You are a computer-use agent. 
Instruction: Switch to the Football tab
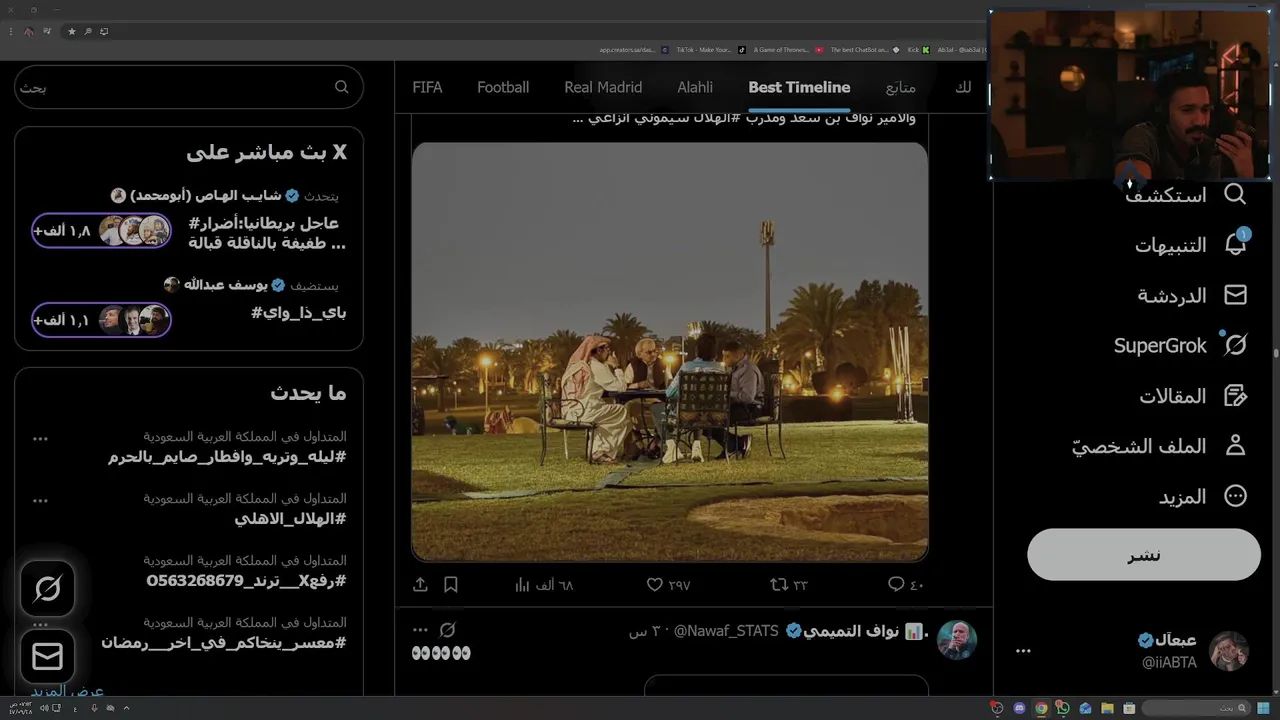point(503,87)
